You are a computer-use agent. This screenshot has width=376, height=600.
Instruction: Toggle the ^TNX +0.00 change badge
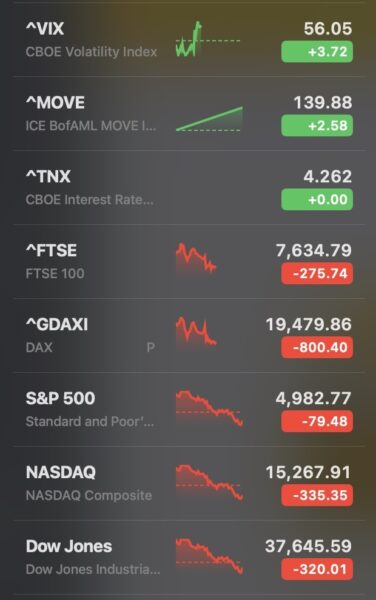[x=317, y=199]
